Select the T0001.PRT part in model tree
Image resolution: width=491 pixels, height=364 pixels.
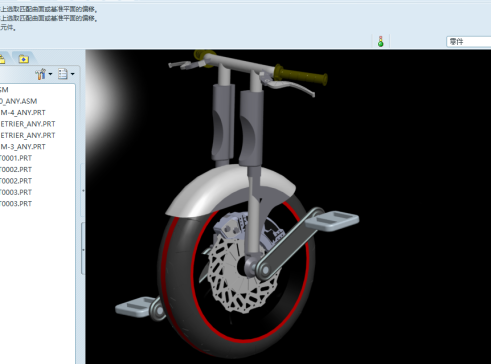[16, 158]
